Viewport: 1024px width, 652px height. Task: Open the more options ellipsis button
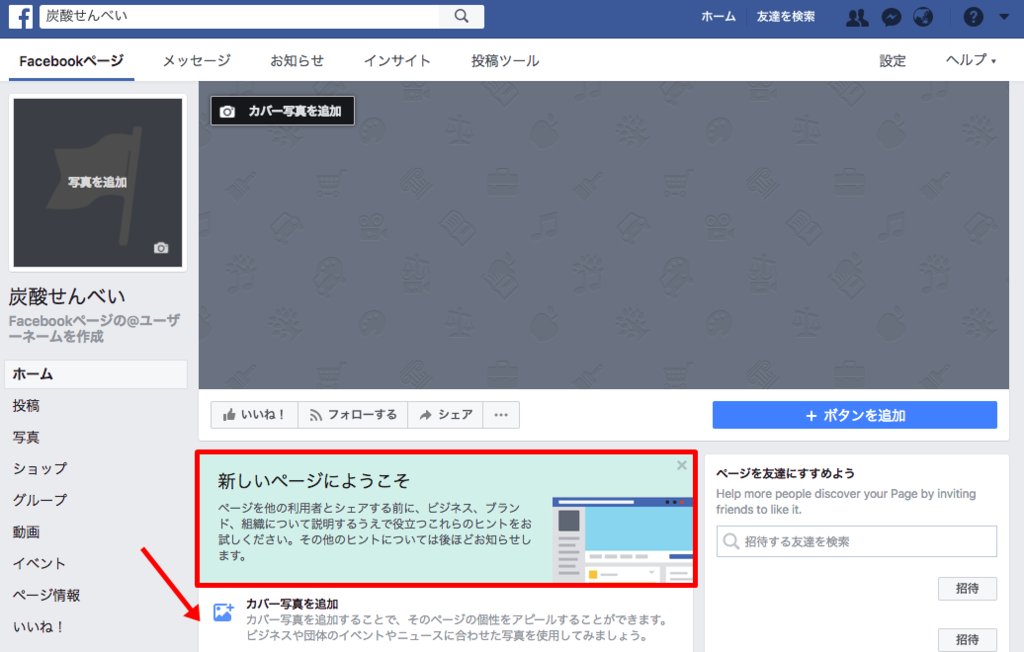(x=501, y=415)
